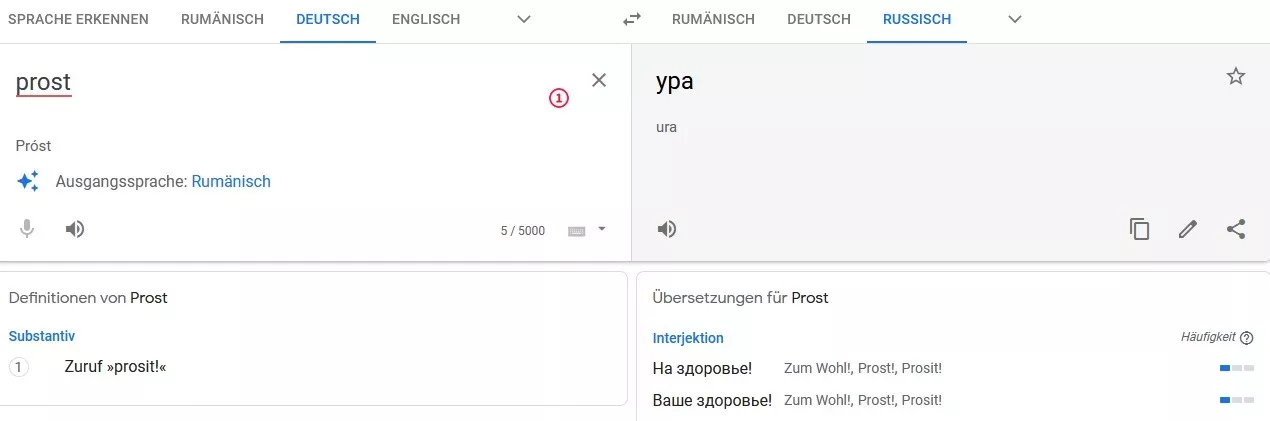Swap source and target languages
The image size is (1270, 421).
[x=631, y=20]
